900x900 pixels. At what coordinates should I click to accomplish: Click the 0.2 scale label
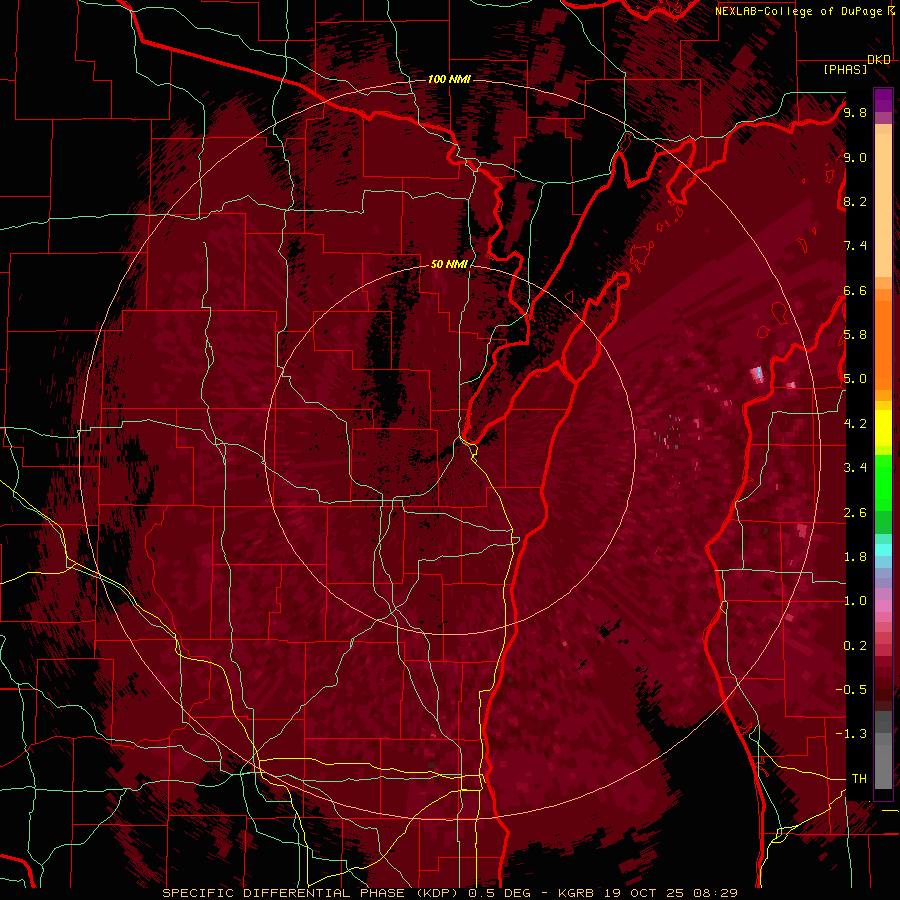coord(855,646)
